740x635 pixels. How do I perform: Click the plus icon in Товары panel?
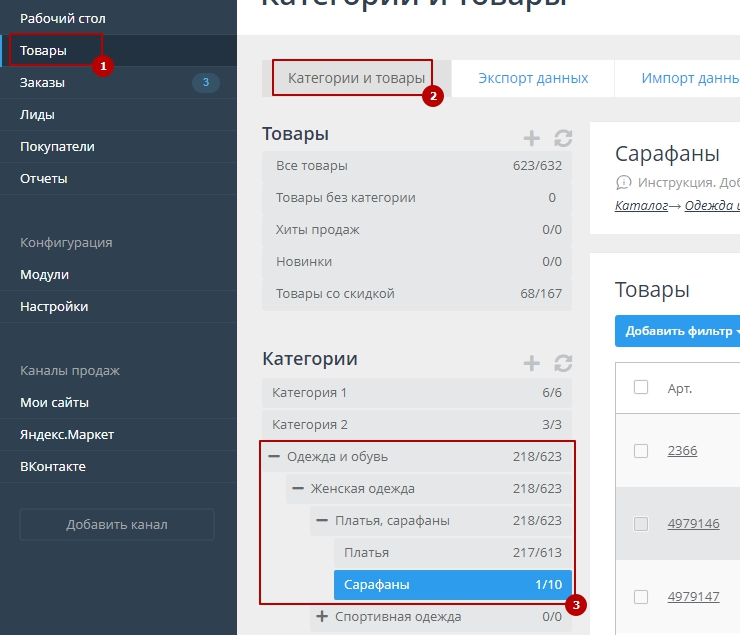[532, 138]
